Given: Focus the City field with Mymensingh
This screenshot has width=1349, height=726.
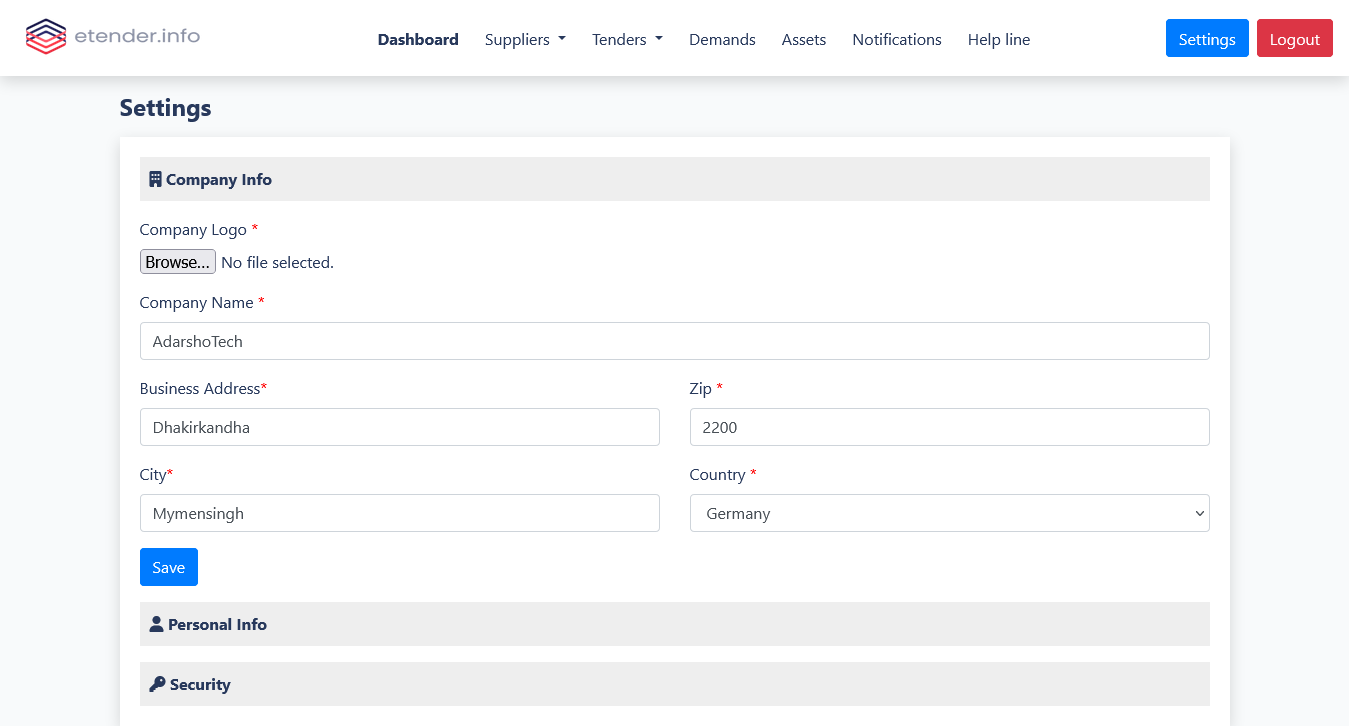Looking at the screenshot, I should tap(399, 513).
